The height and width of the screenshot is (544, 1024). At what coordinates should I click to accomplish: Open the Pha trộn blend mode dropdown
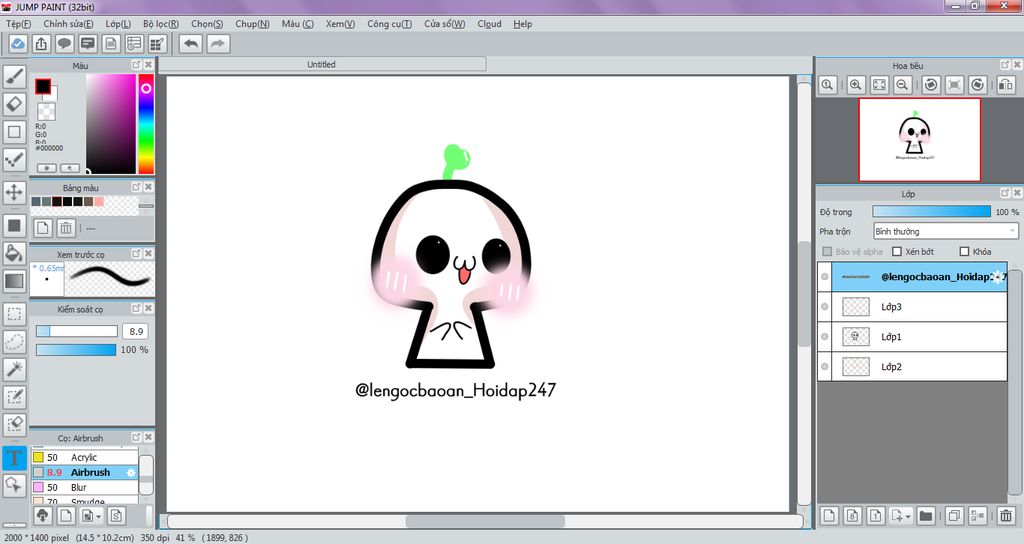[x=946, y=231]
